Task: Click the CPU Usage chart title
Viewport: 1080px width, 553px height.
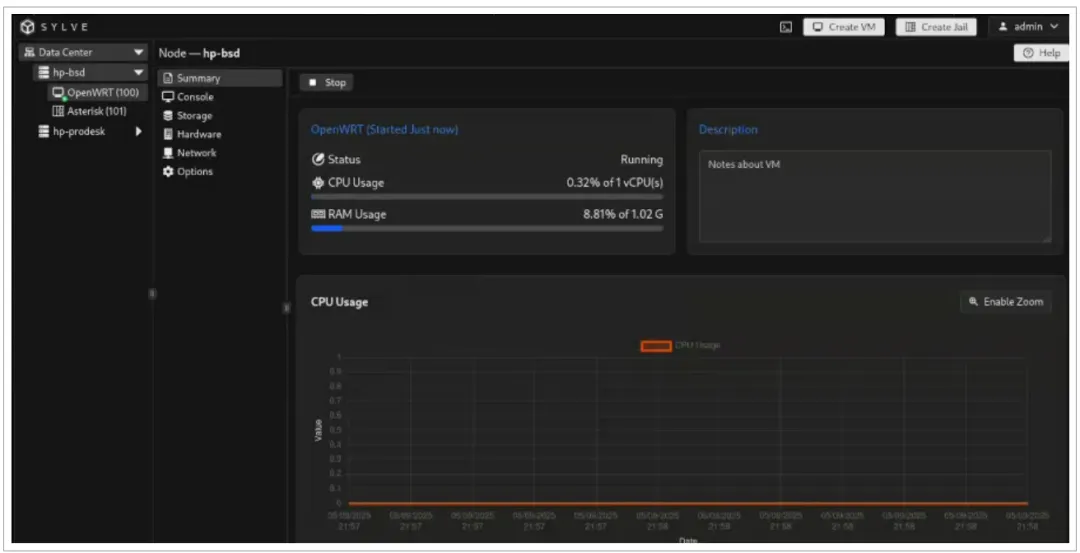Action: click(339, 302)
